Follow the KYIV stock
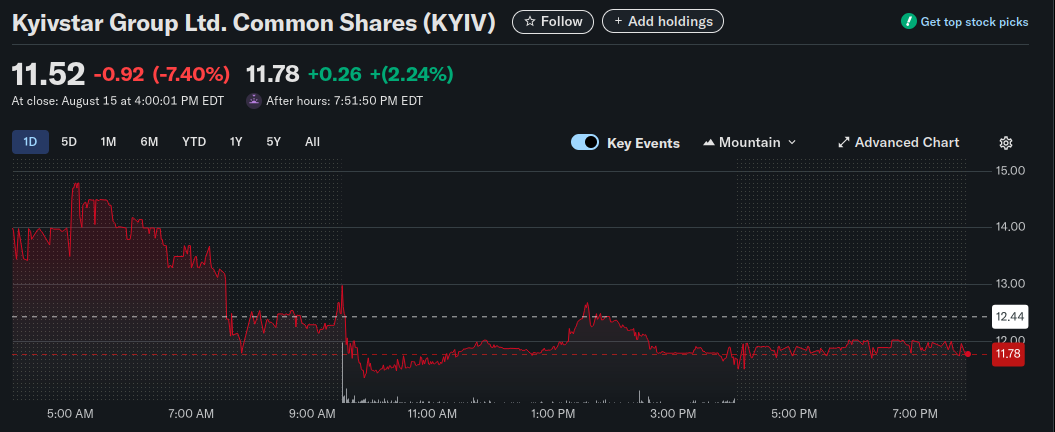Viewport: 1055px width, 432px height. point(552,21)
